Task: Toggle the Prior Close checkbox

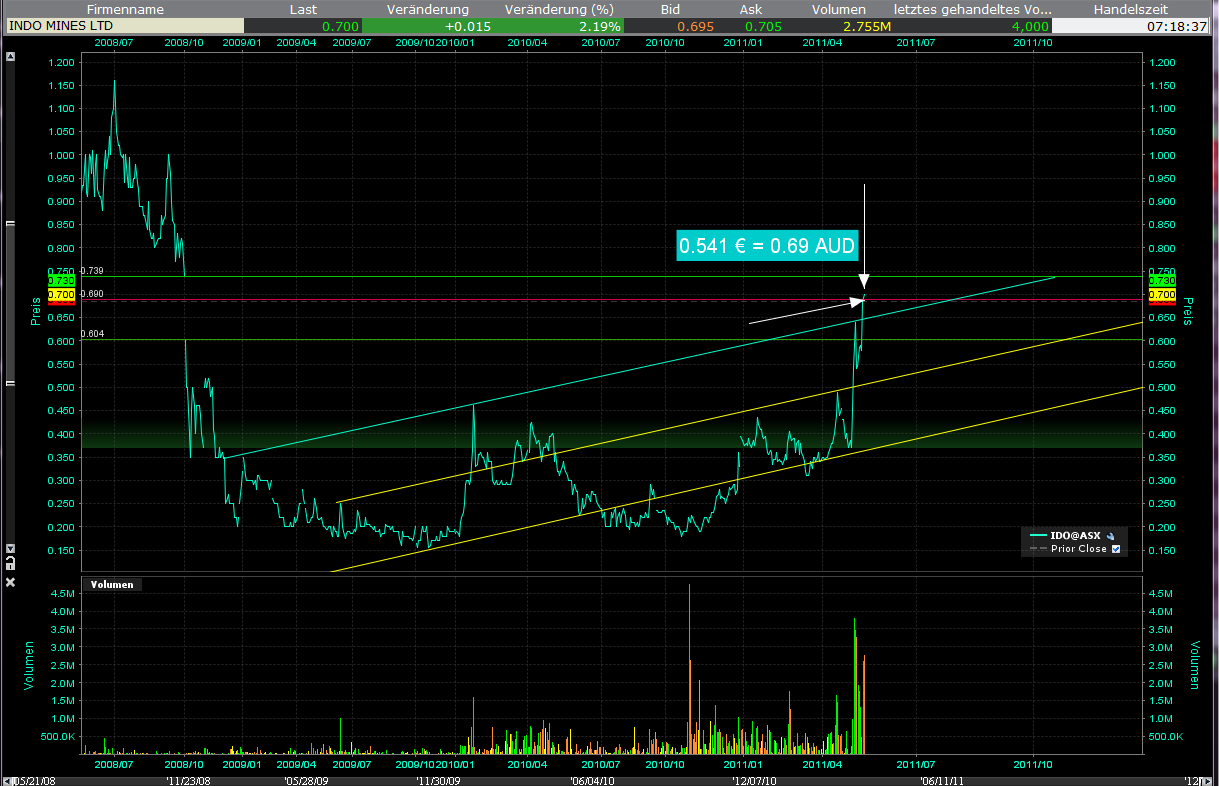Action: (x=1116, y=549)
